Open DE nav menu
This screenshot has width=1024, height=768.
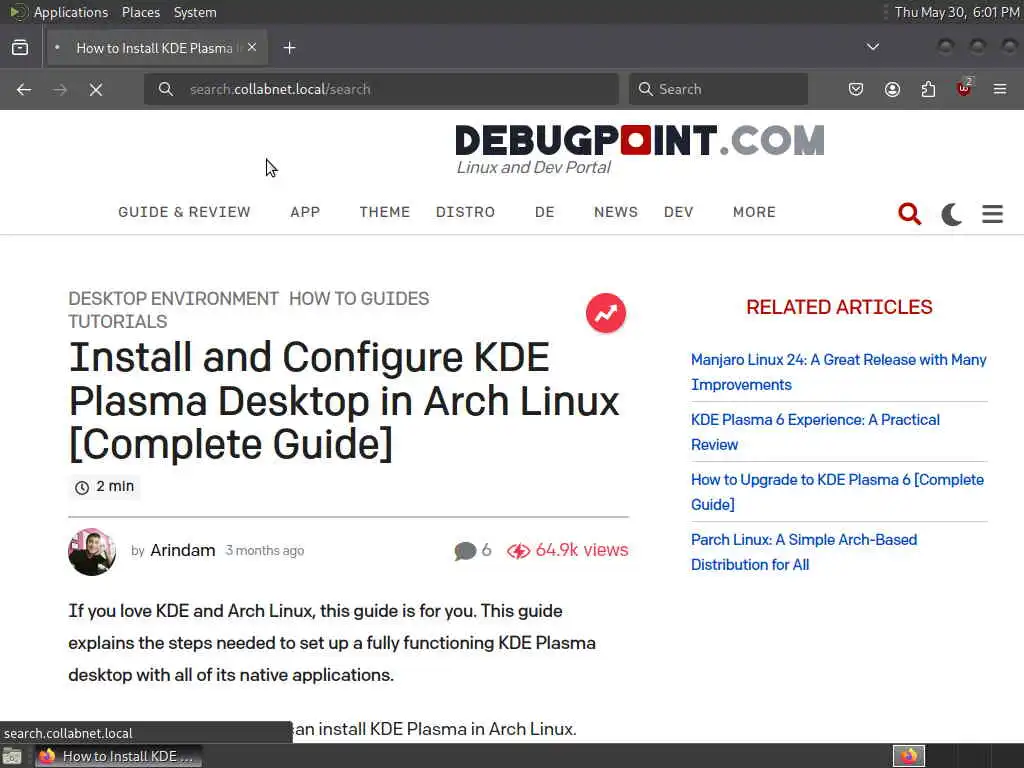[545, 212]
